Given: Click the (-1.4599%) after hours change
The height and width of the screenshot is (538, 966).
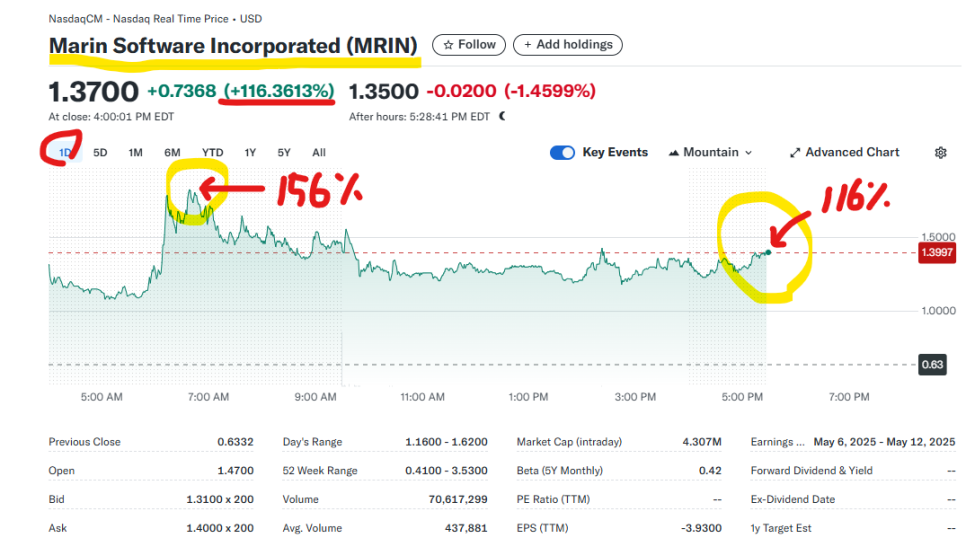Looking at the screenshot, I should click(550, 91).
